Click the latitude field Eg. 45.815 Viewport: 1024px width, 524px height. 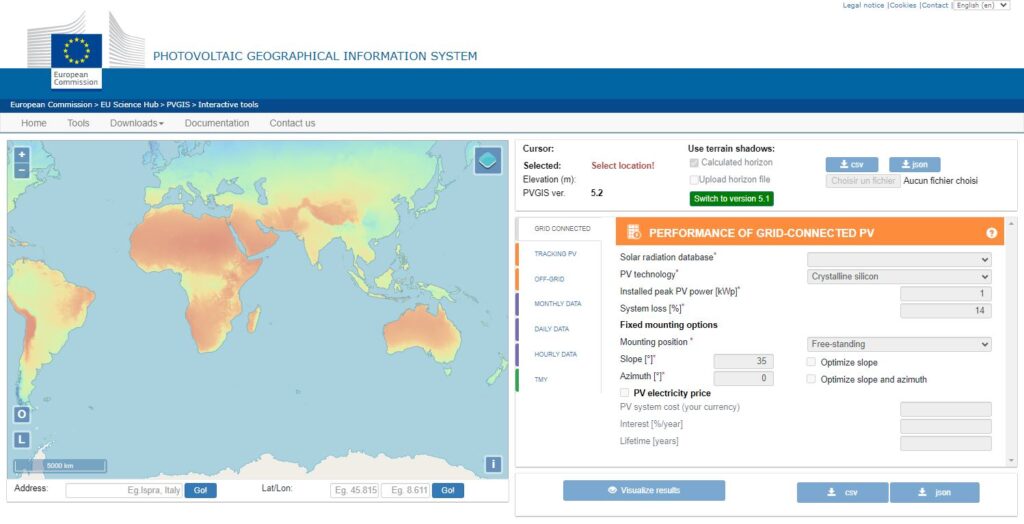[x=355, y=491]
